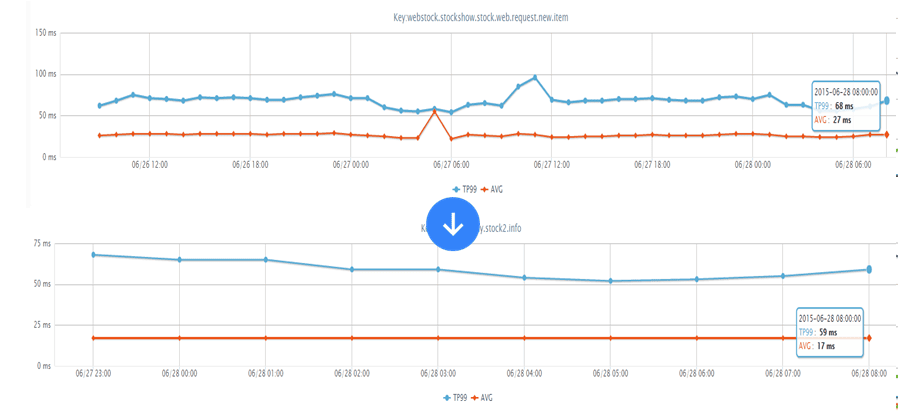Click bottom chart AVG point at 06/28 03:00
Image resolution: width=898 pixels, height=412 pixels.
tap(438, 338)
